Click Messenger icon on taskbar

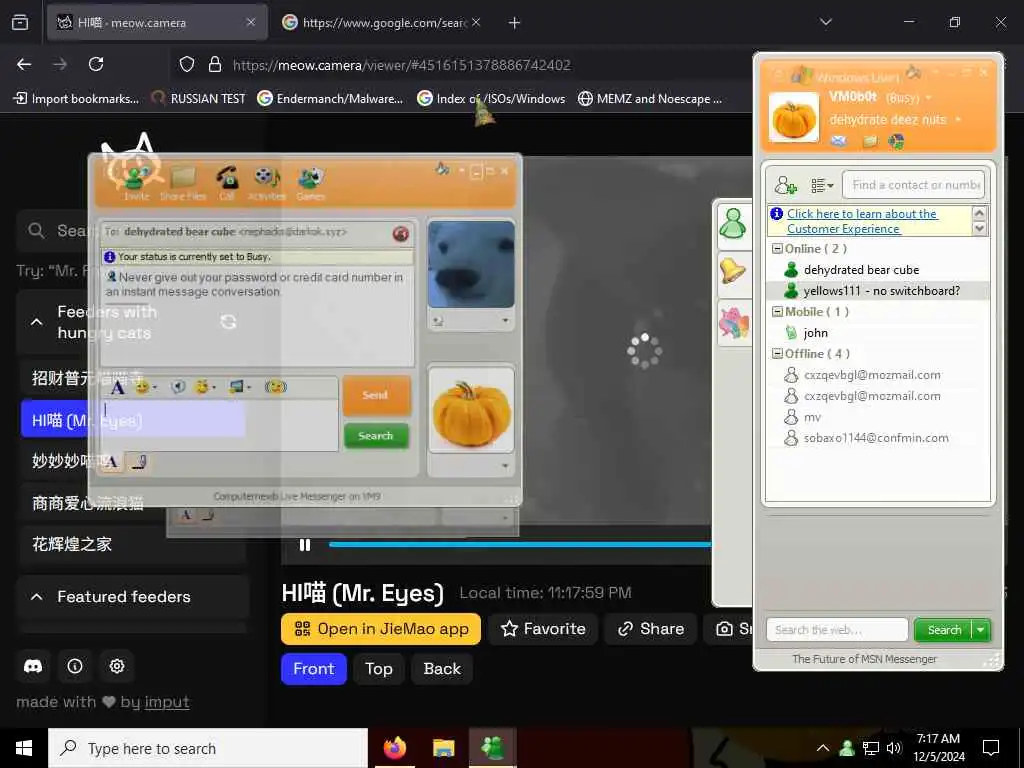493,748
